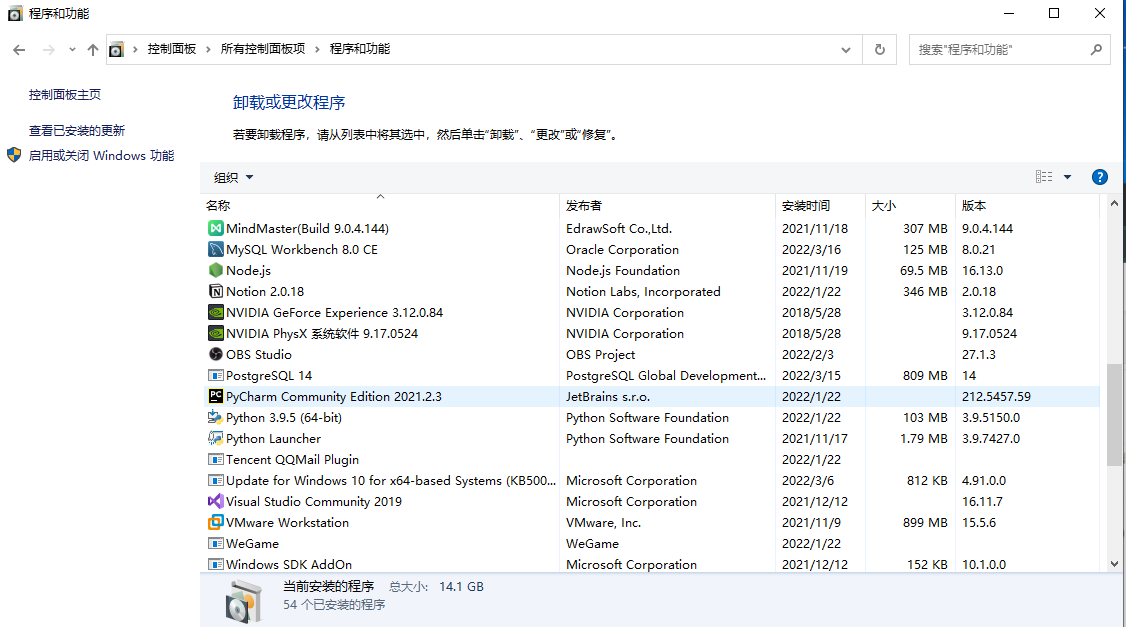Click the search magnifier icon

tap(1096, 50)
